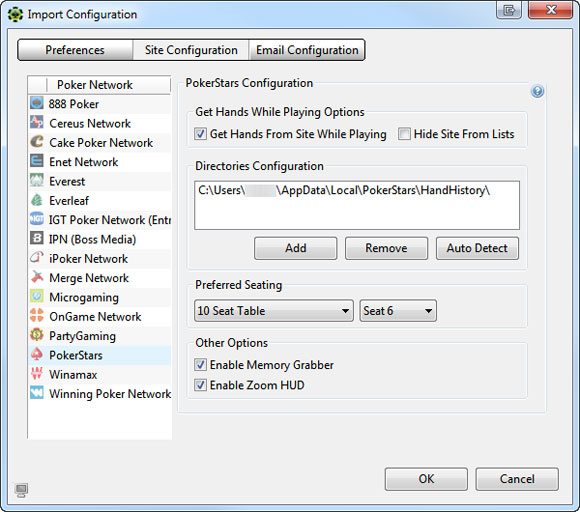580x512 pixels.
Task: Close the Import Configuration dialog
Action: (550, 10)
